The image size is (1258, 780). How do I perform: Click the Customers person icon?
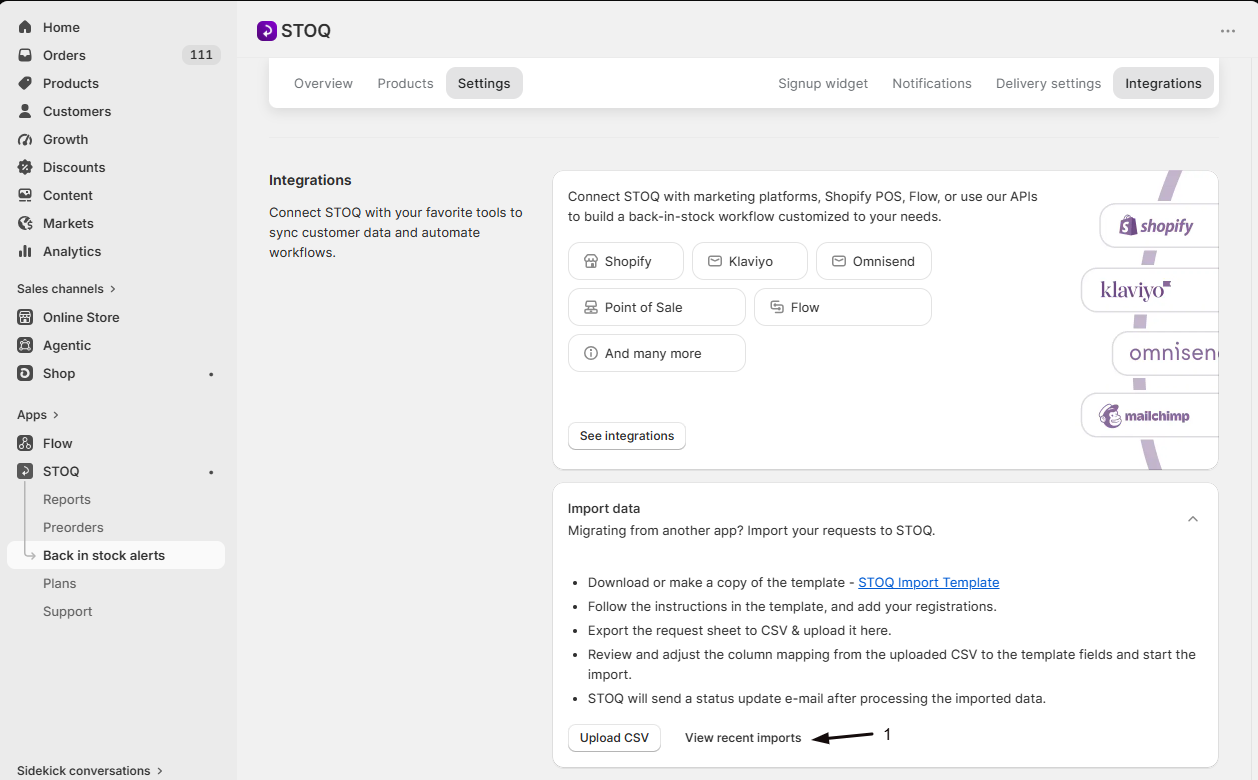[25, 111]
